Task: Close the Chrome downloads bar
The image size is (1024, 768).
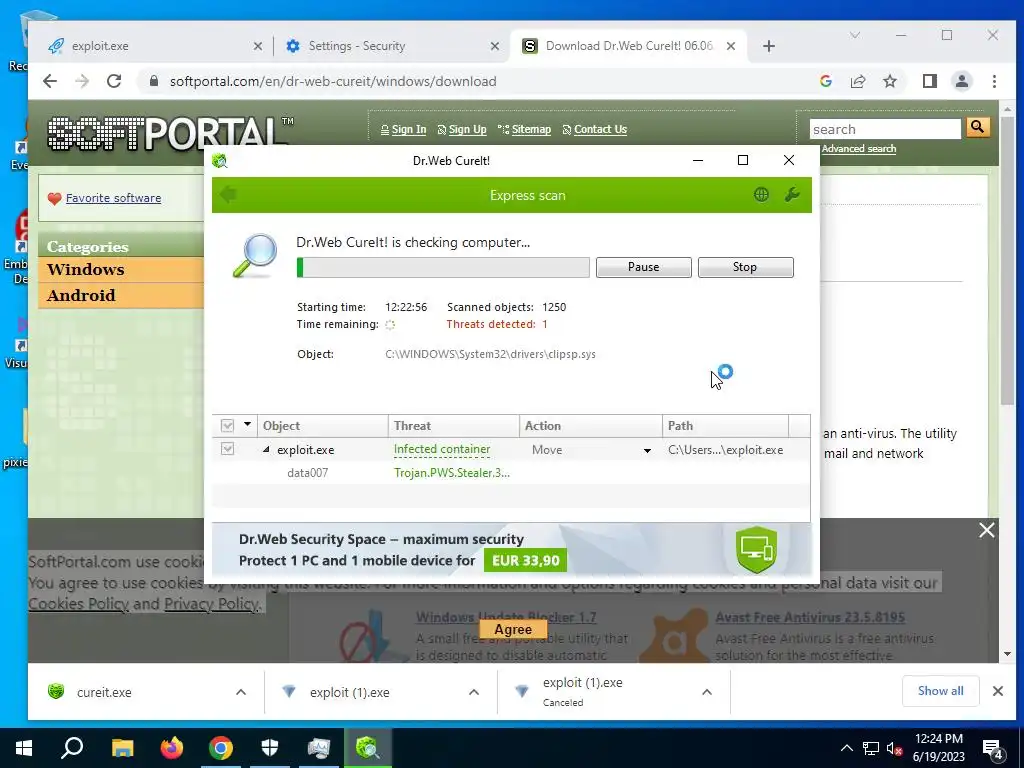Action: pyautogui.click(x=997, y=691)
